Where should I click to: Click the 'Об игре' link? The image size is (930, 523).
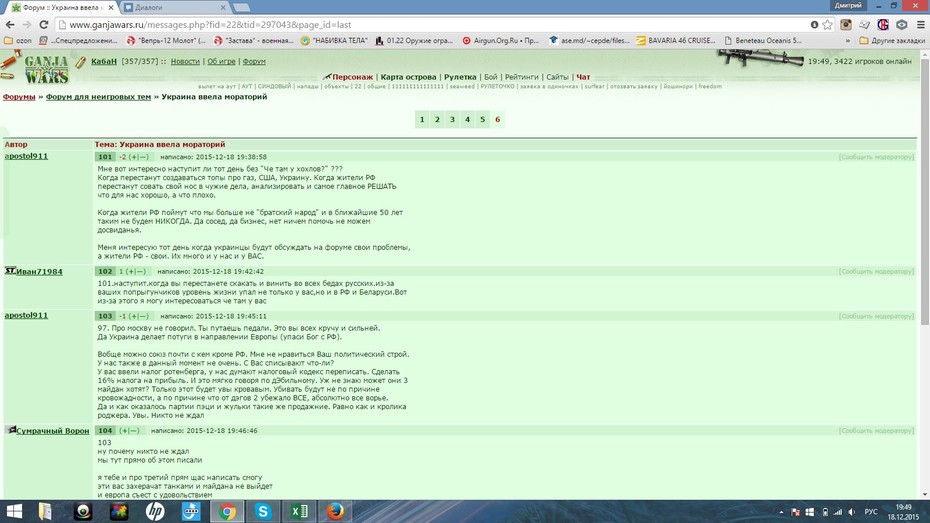(x=221, y=61)
